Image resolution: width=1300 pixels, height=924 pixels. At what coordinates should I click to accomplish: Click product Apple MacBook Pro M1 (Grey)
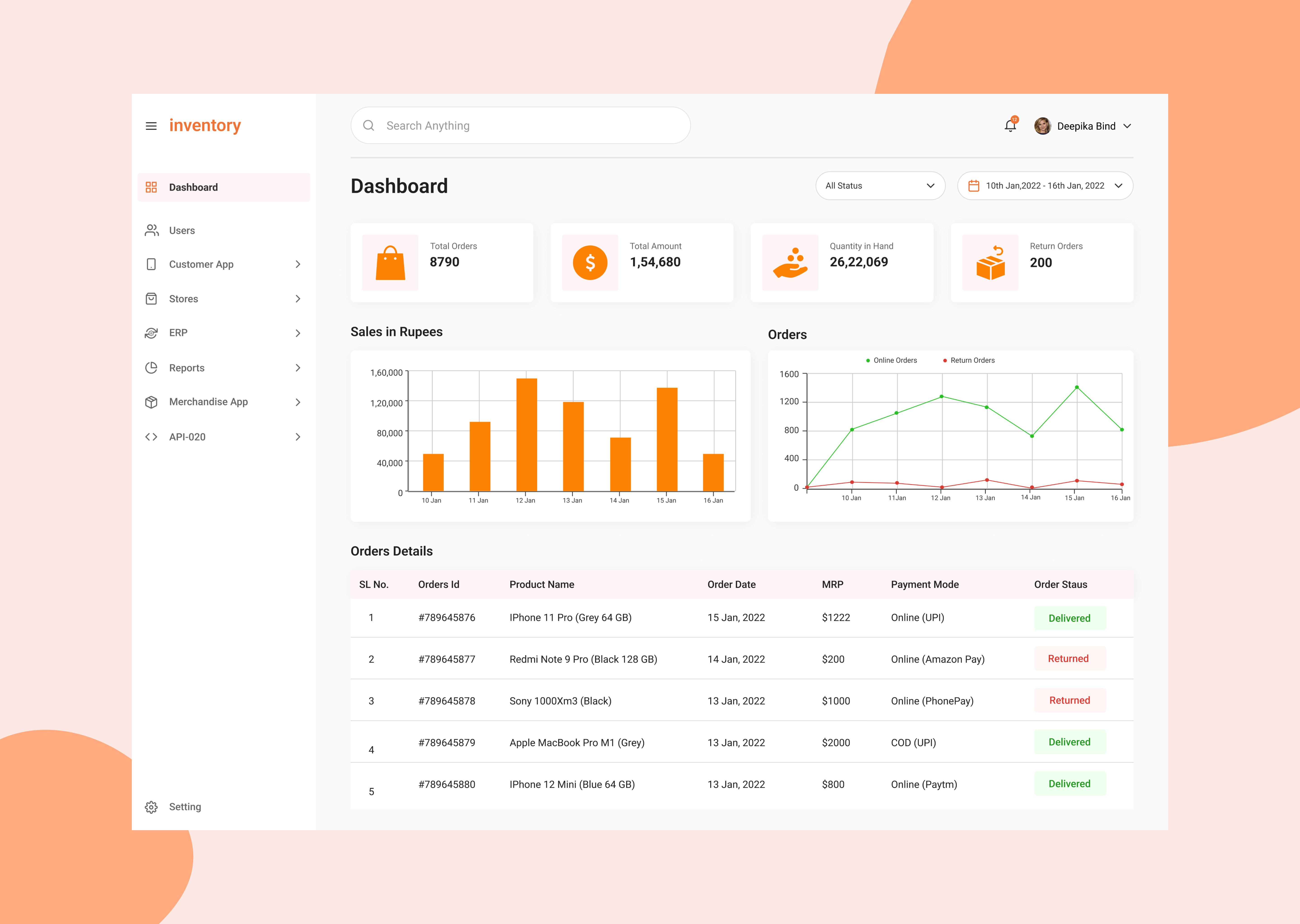(577, 742)
